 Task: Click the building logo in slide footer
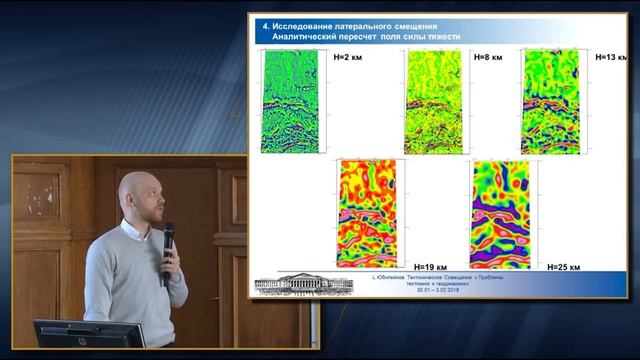tap(304, 284)
